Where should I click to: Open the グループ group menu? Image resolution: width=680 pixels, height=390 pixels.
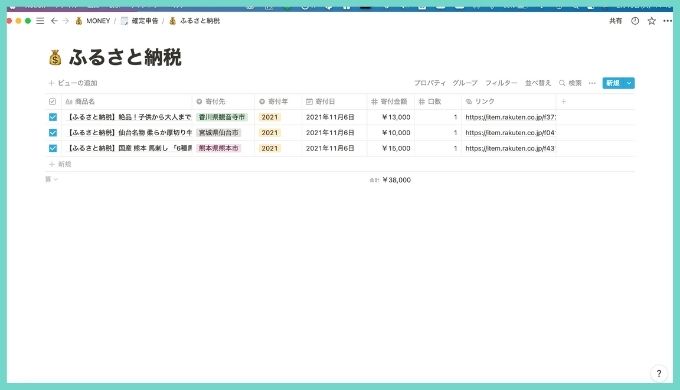(x=465, y=83)
